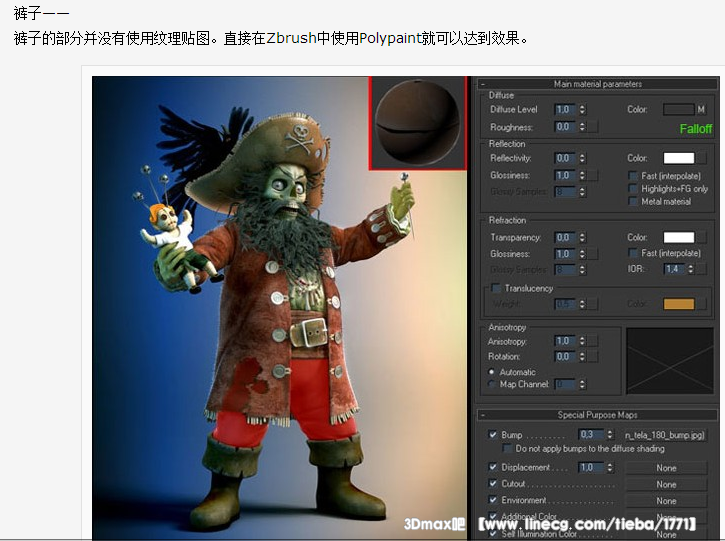Click the Cutout None map button
This screenshot has width=725, height=541.
coord(666,485)
